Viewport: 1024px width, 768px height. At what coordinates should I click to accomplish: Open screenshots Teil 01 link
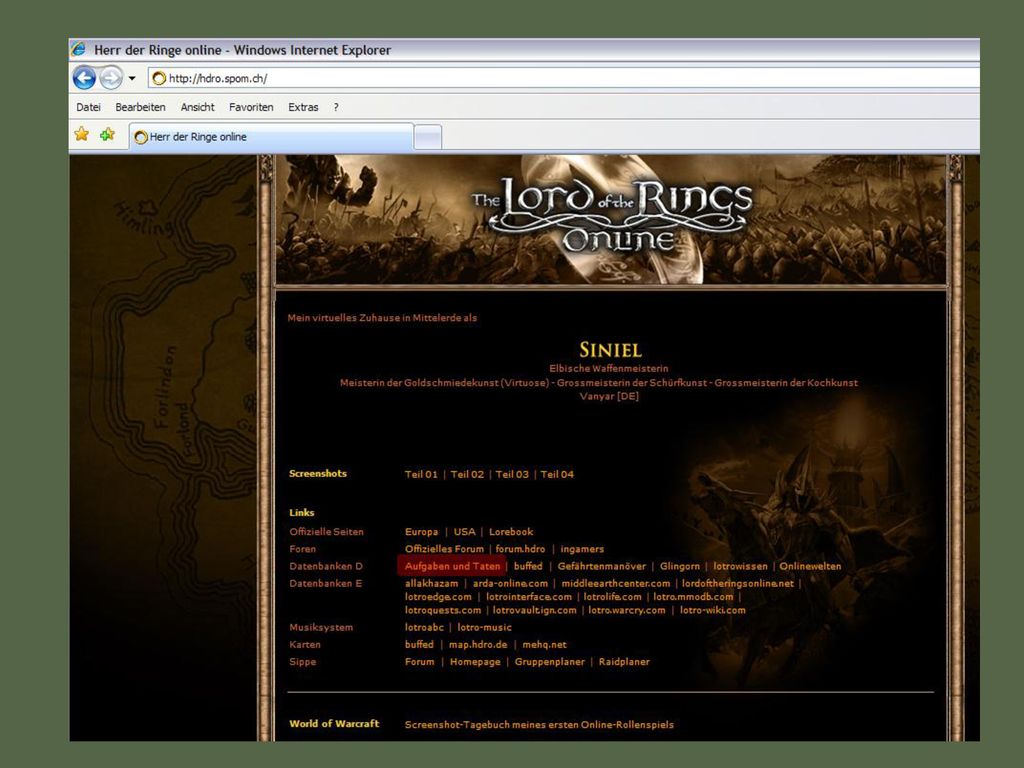pos(421,474)
